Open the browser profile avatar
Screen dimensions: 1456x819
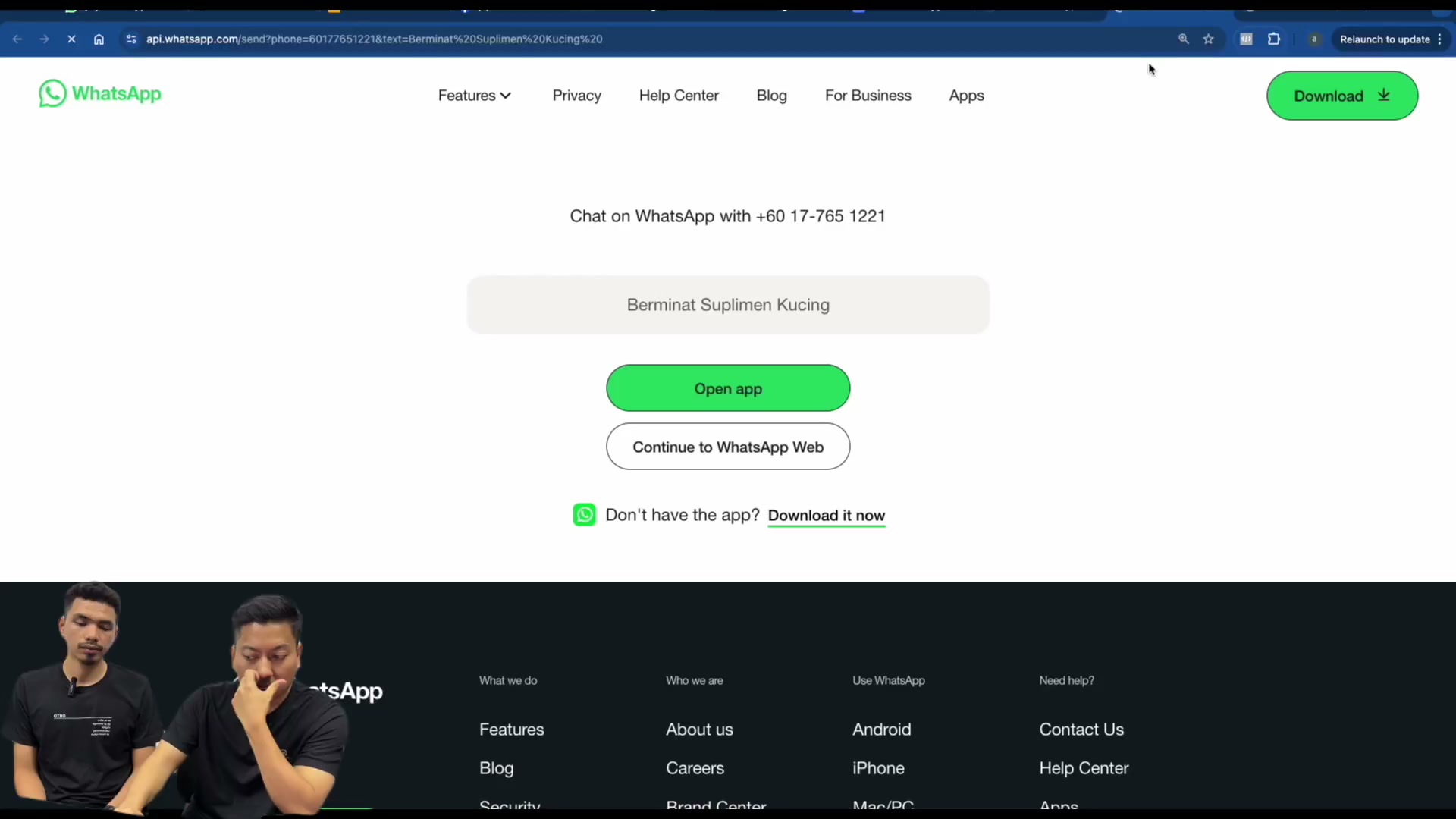coord(1314,39)
